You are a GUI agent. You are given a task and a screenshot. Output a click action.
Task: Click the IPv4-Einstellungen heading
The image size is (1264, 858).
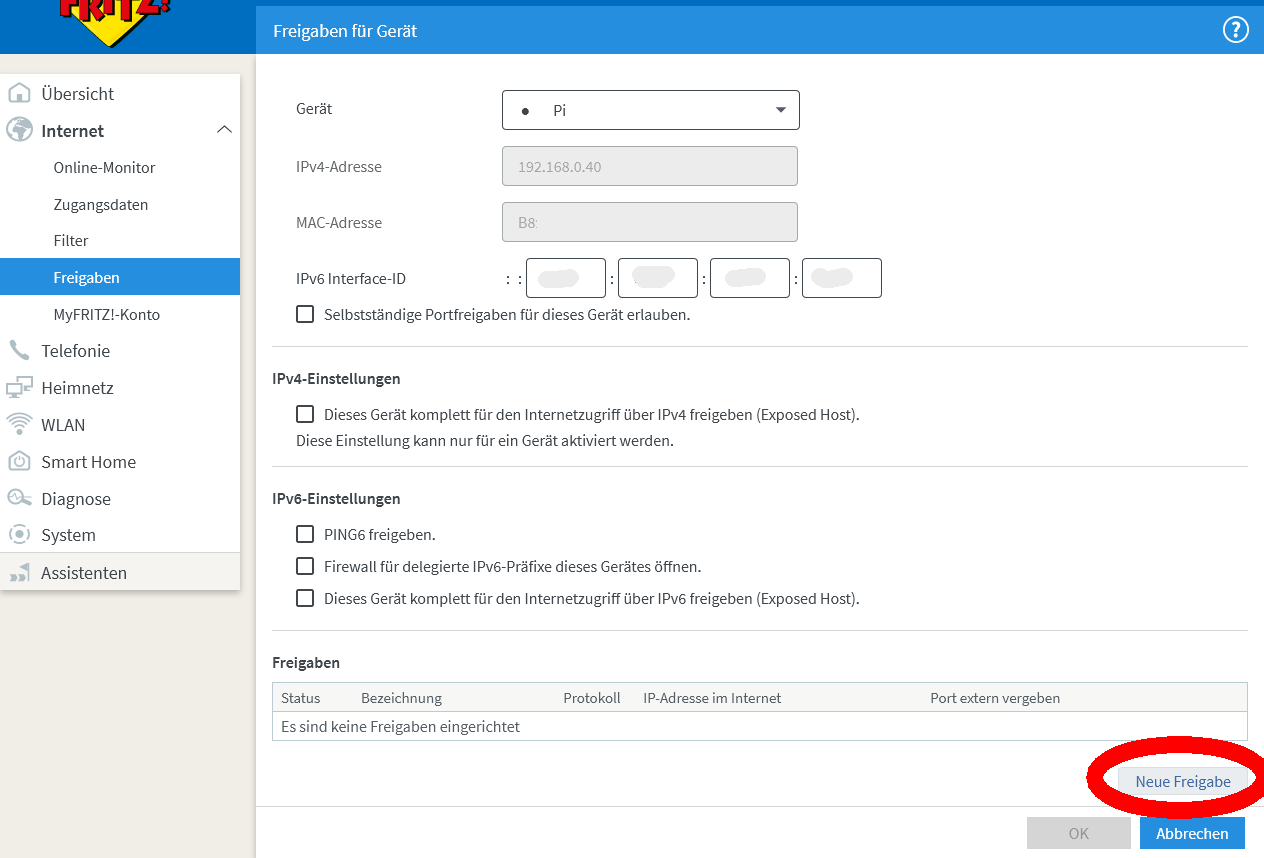[336, 379]
